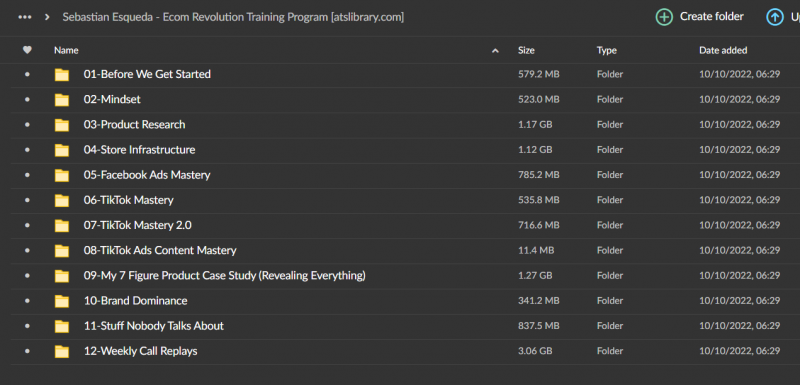
Task: Toggle favorite dot for 05-Facebook Ads Mastery
Action: click(27, 175)
